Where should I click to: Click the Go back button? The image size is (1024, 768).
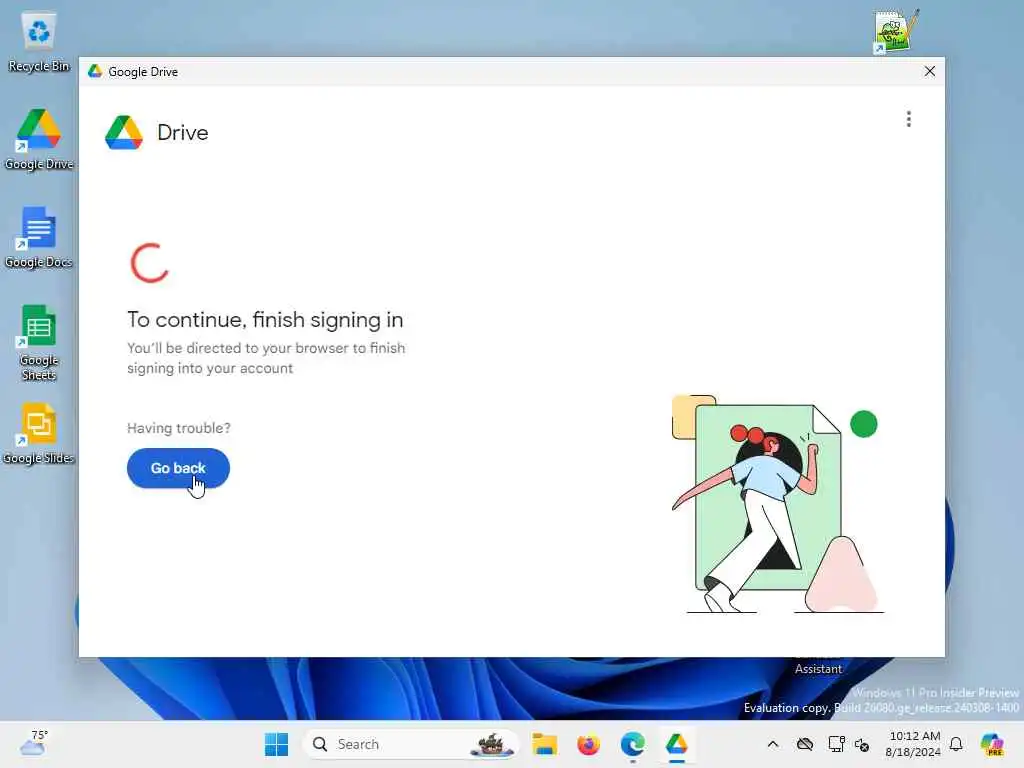178,468
